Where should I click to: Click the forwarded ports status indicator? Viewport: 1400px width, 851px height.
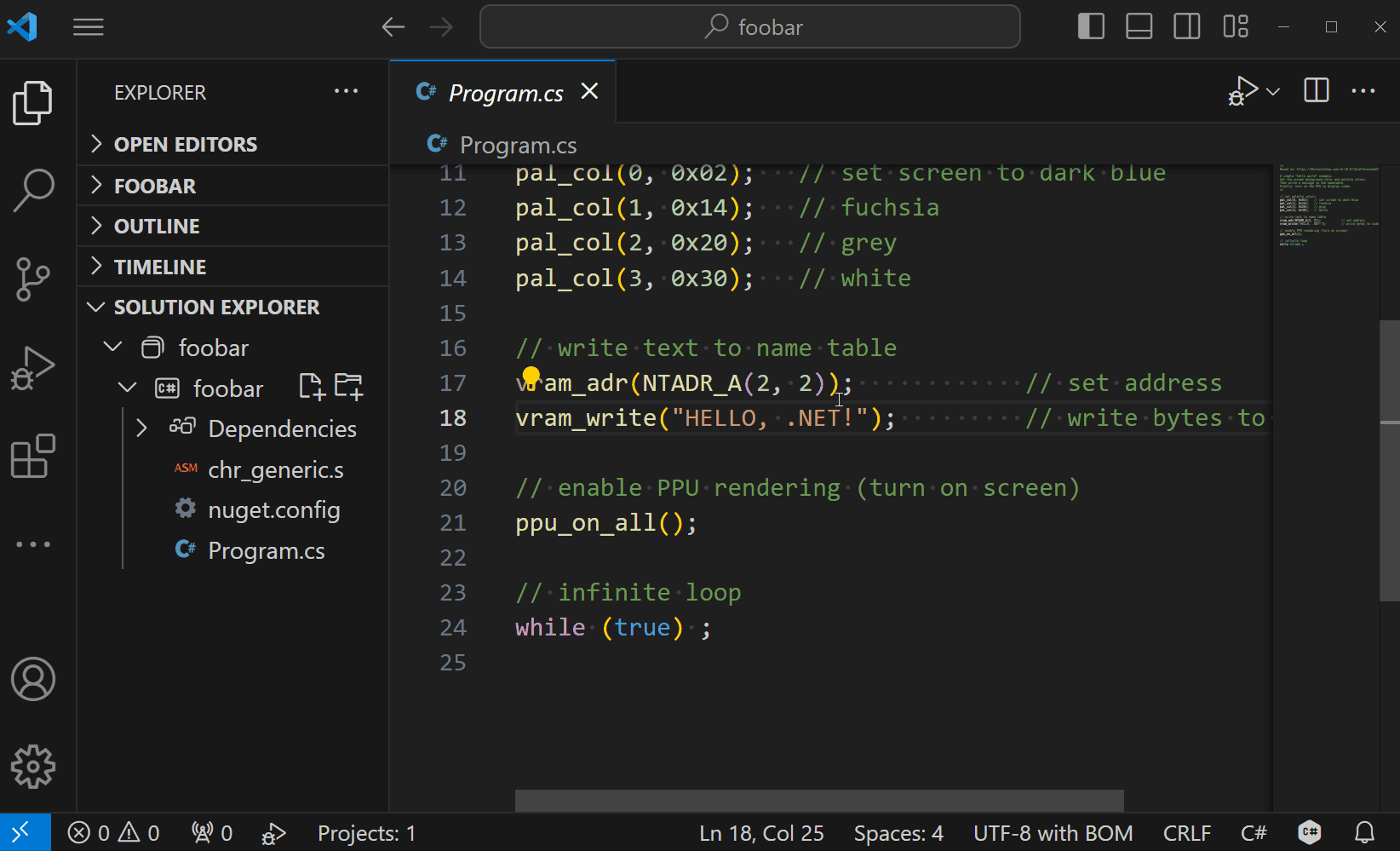point(212,832)
